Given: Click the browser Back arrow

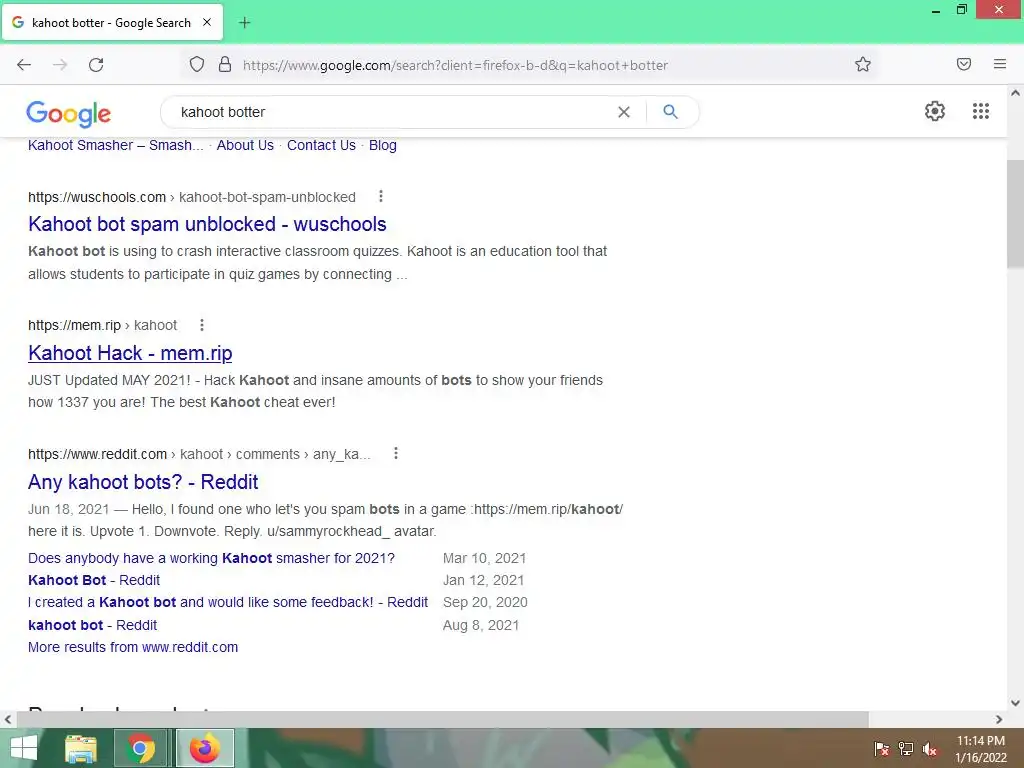Looking at the screenshot, I should 24,65.
